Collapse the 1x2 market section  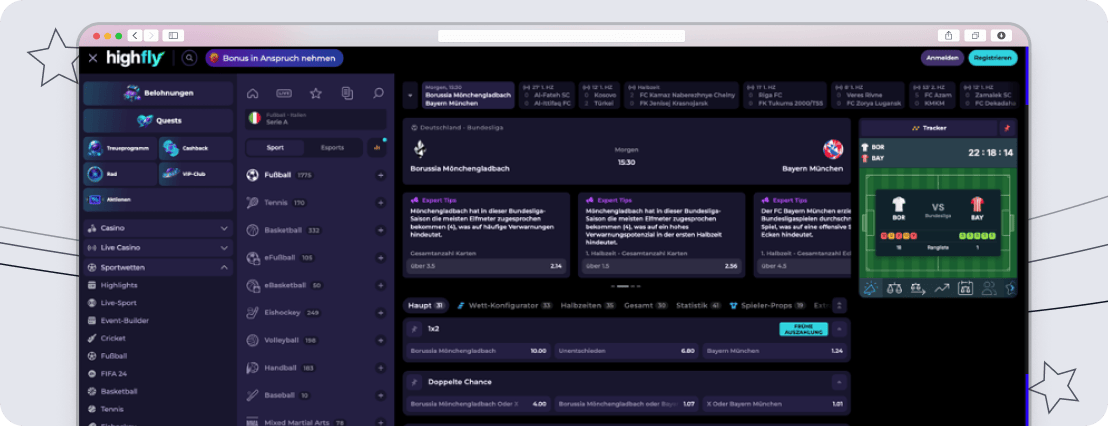coord(839,329)
